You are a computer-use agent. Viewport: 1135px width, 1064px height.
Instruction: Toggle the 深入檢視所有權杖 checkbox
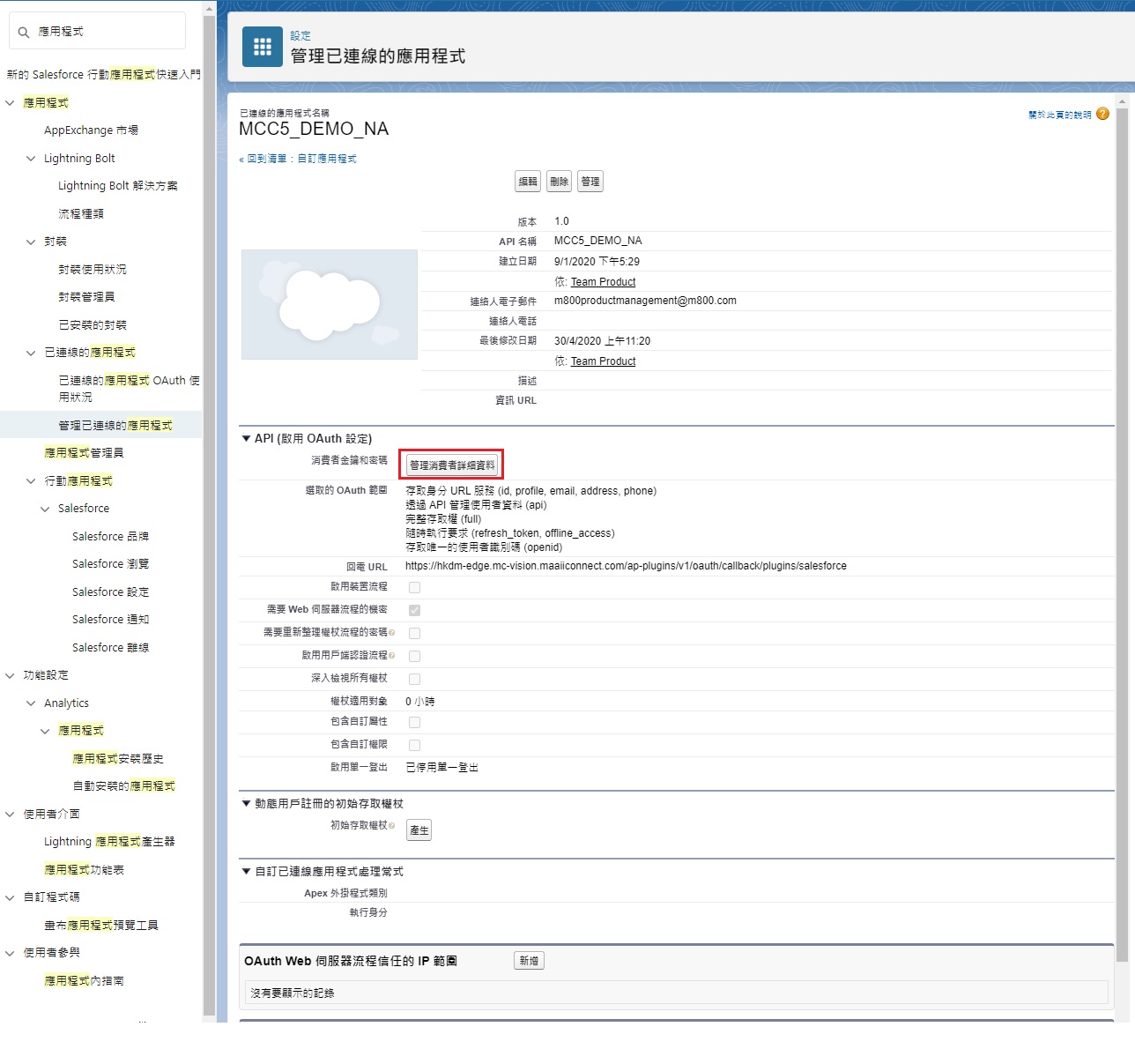click(414, 679)
